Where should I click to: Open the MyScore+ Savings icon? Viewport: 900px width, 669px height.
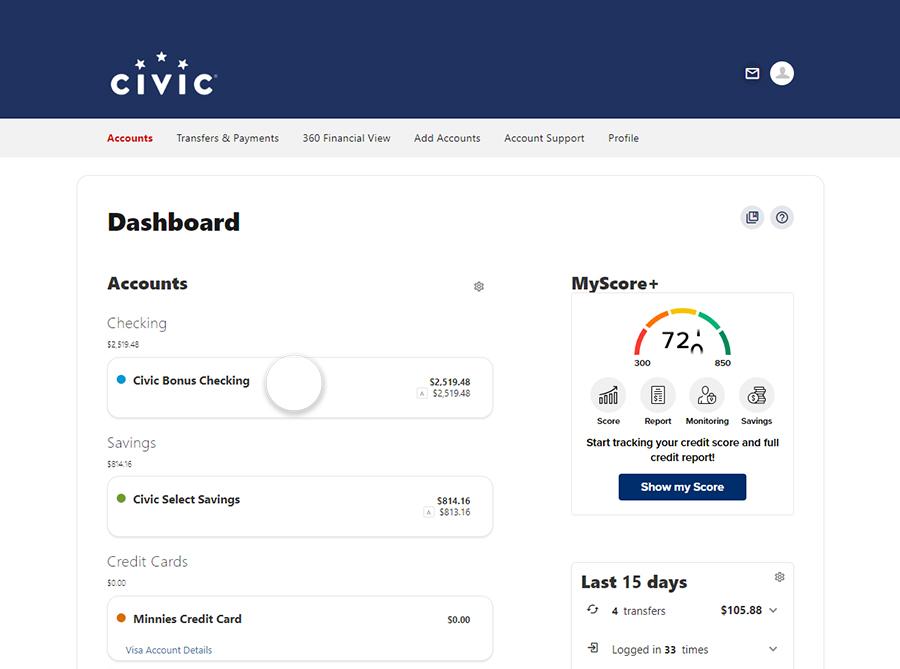tap(757, 395)
